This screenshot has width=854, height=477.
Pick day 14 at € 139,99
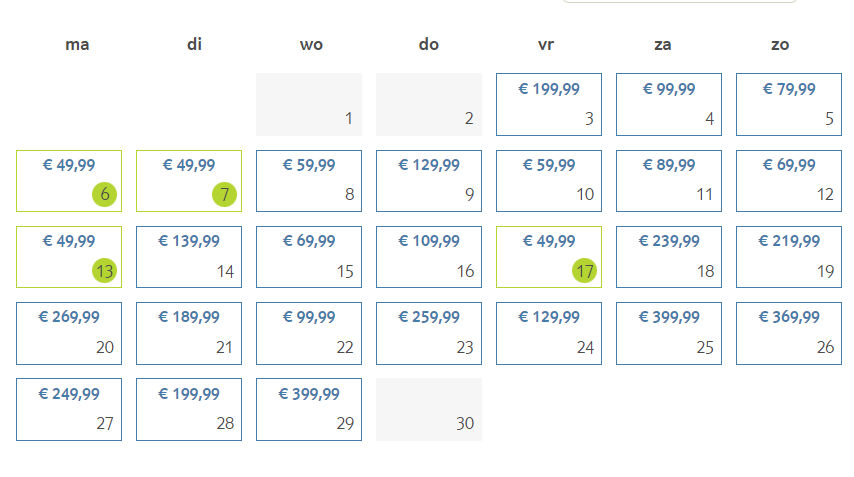tap(189, 257)
